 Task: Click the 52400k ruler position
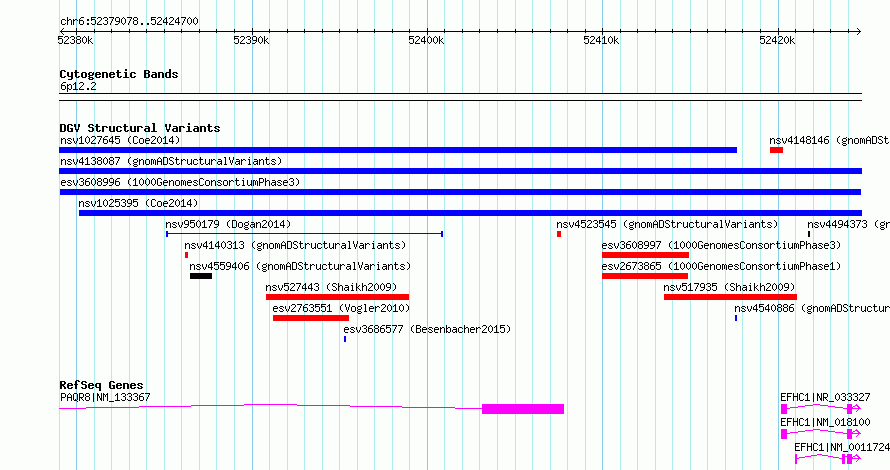click(426, 41)
